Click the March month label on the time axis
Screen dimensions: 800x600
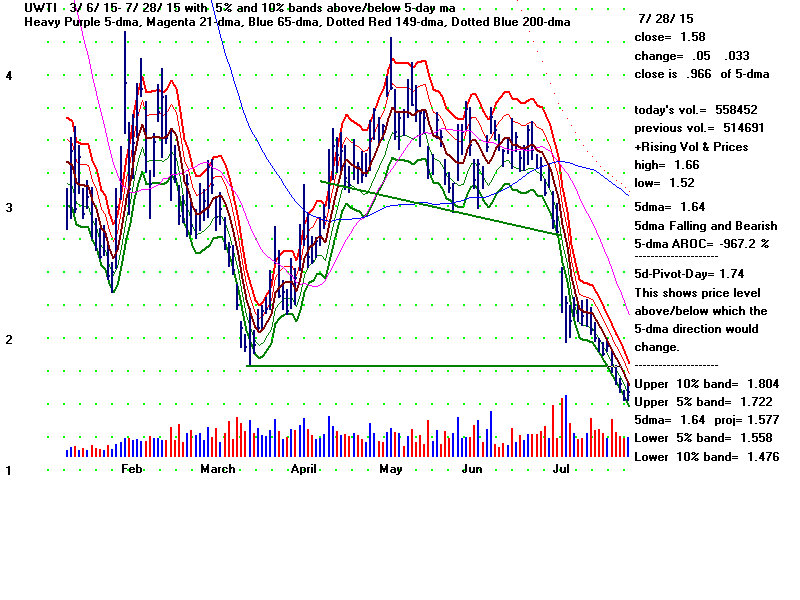pos(217,469)
